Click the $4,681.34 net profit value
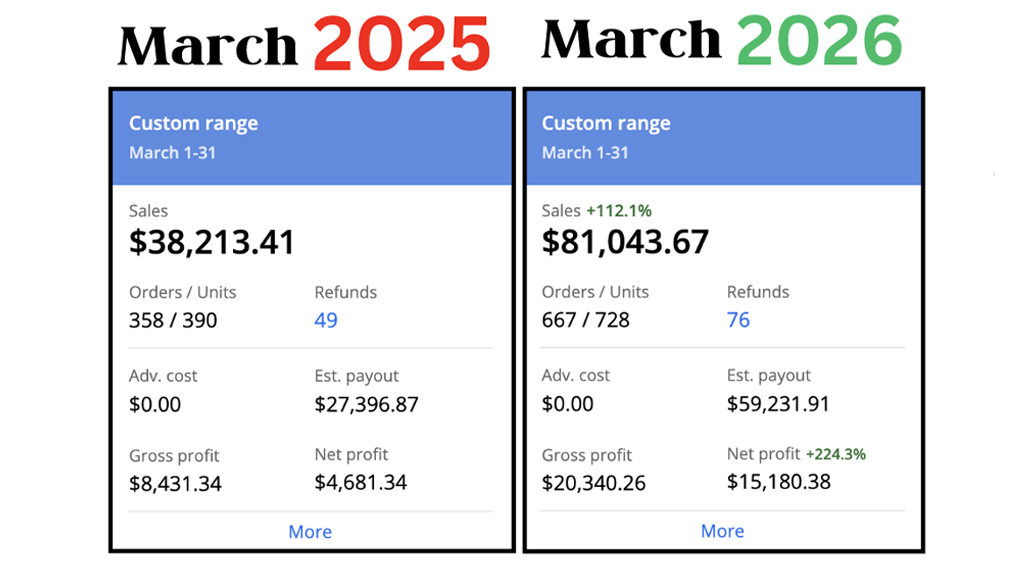This screenshot has width=1024, height=576. (360, 483)
